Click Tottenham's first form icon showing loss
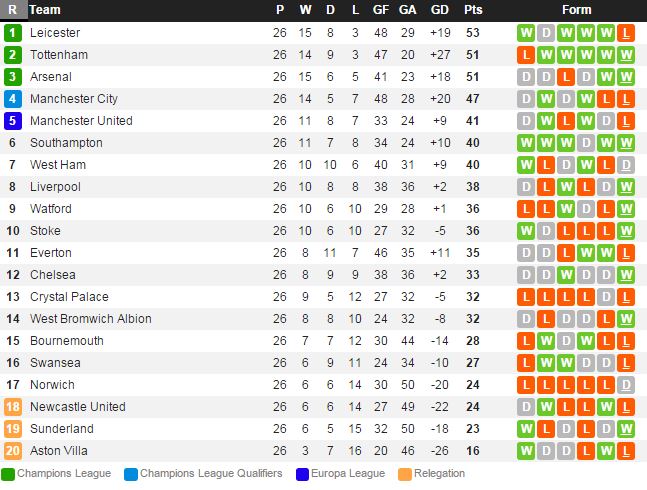This screenshot has width=647, height=490. [x=526, y=55]
